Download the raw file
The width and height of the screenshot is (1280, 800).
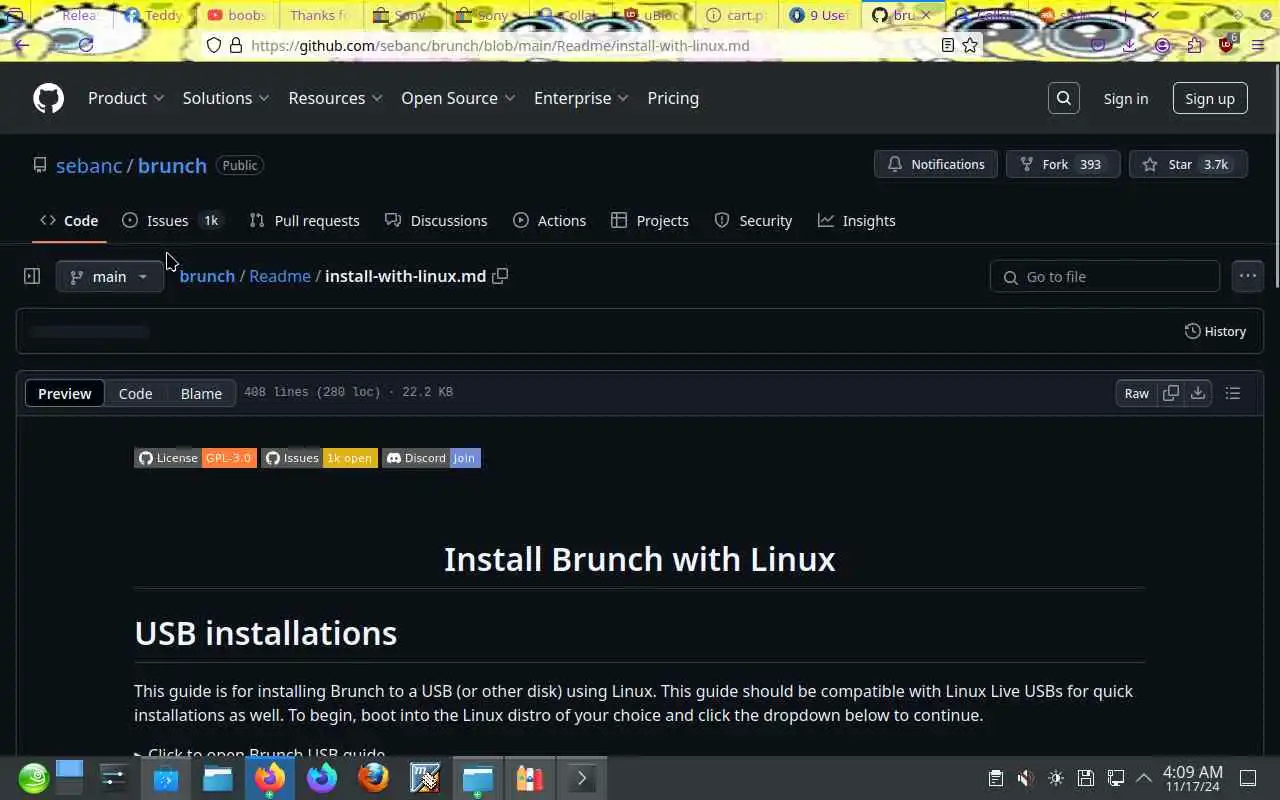coord(1198,393)
